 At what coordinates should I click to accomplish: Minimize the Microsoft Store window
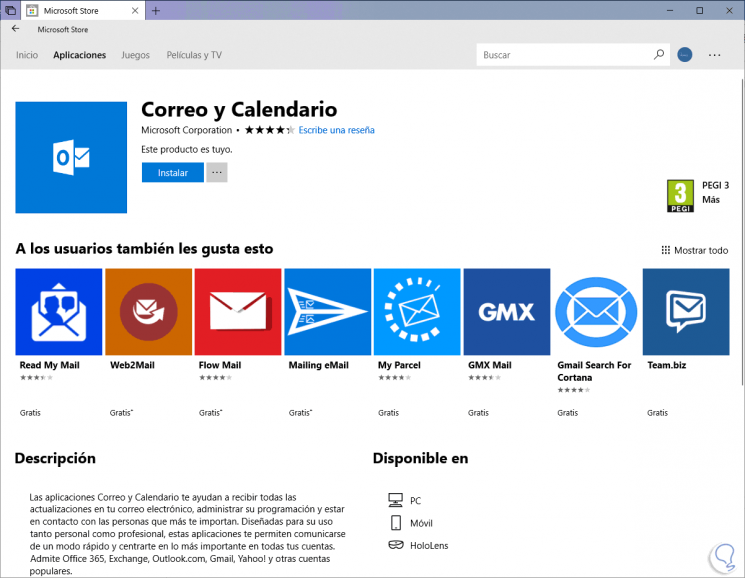[670, 10]
